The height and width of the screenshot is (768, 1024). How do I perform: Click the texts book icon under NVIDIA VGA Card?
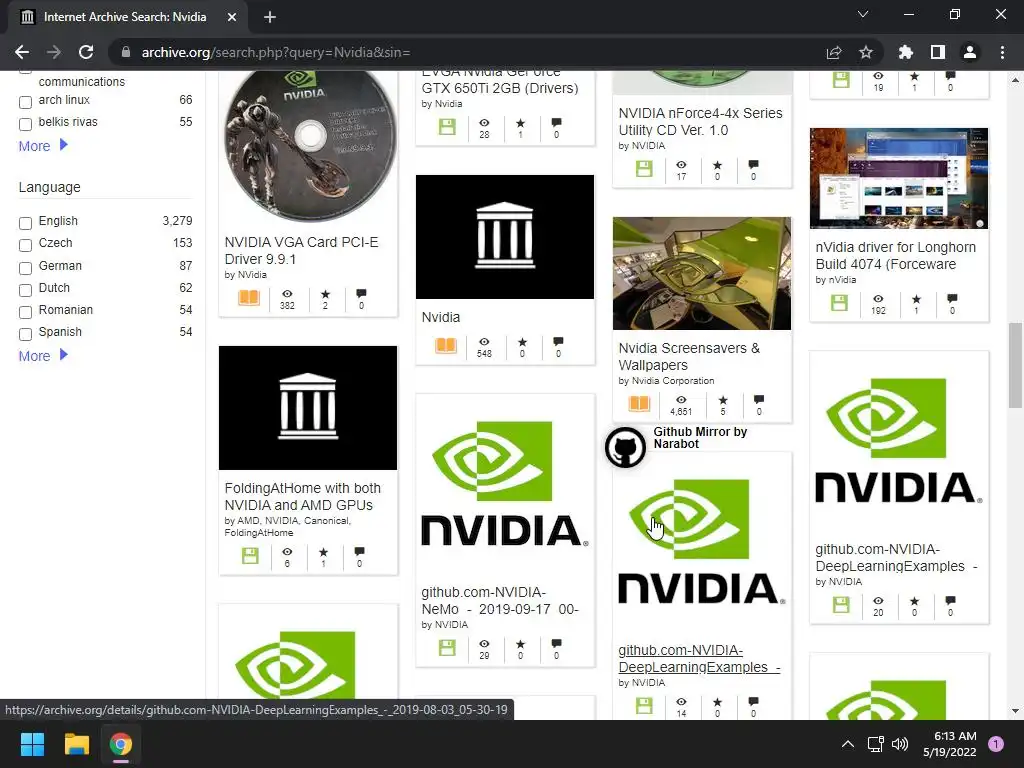249,298
